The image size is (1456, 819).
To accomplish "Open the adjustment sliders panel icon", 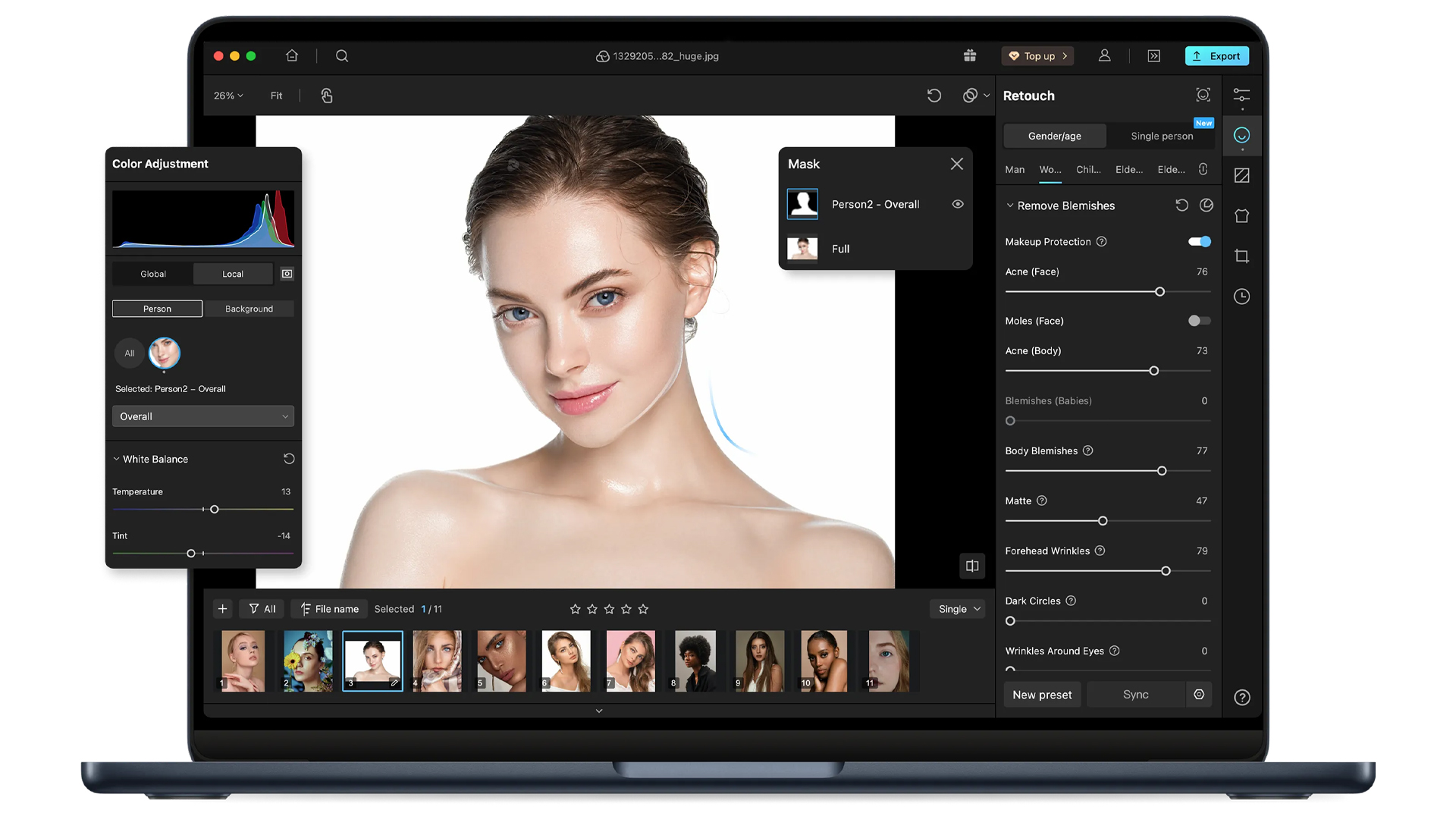I will tap(1241, 96).
